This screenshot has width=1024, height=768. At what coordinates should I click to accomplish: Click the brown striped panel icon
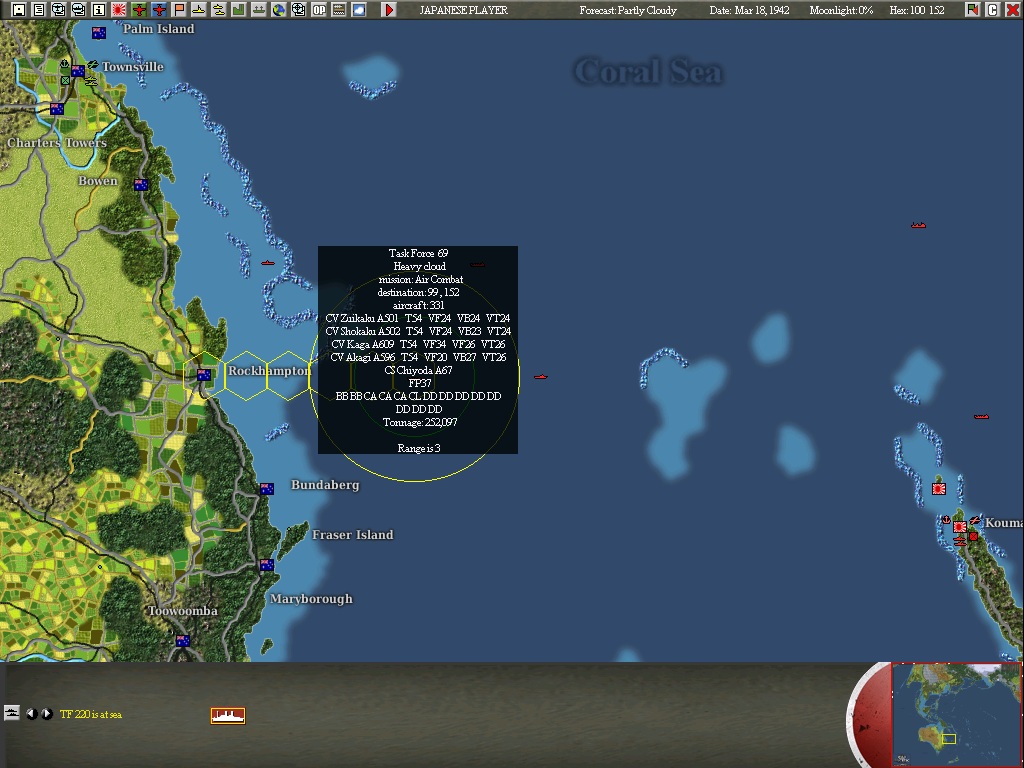(339, 10)
